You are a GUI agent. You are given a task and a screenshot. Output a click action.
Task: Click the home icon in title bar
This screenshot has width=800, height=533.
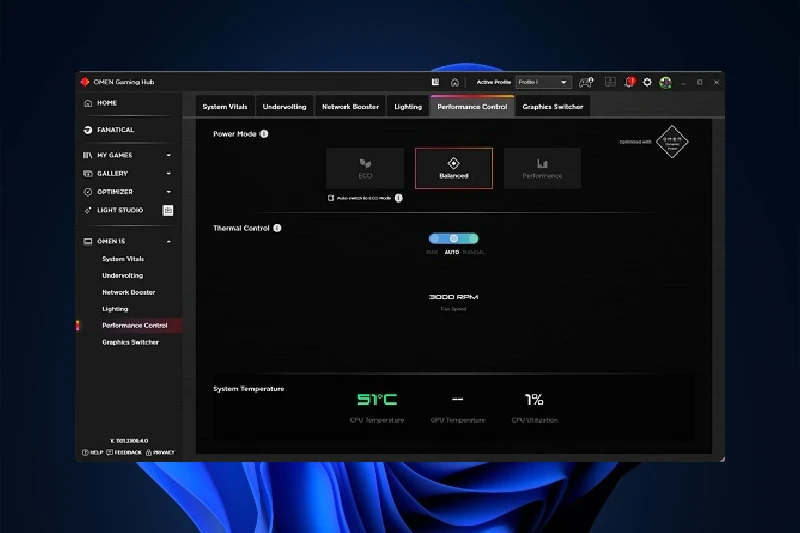(455, 82)
